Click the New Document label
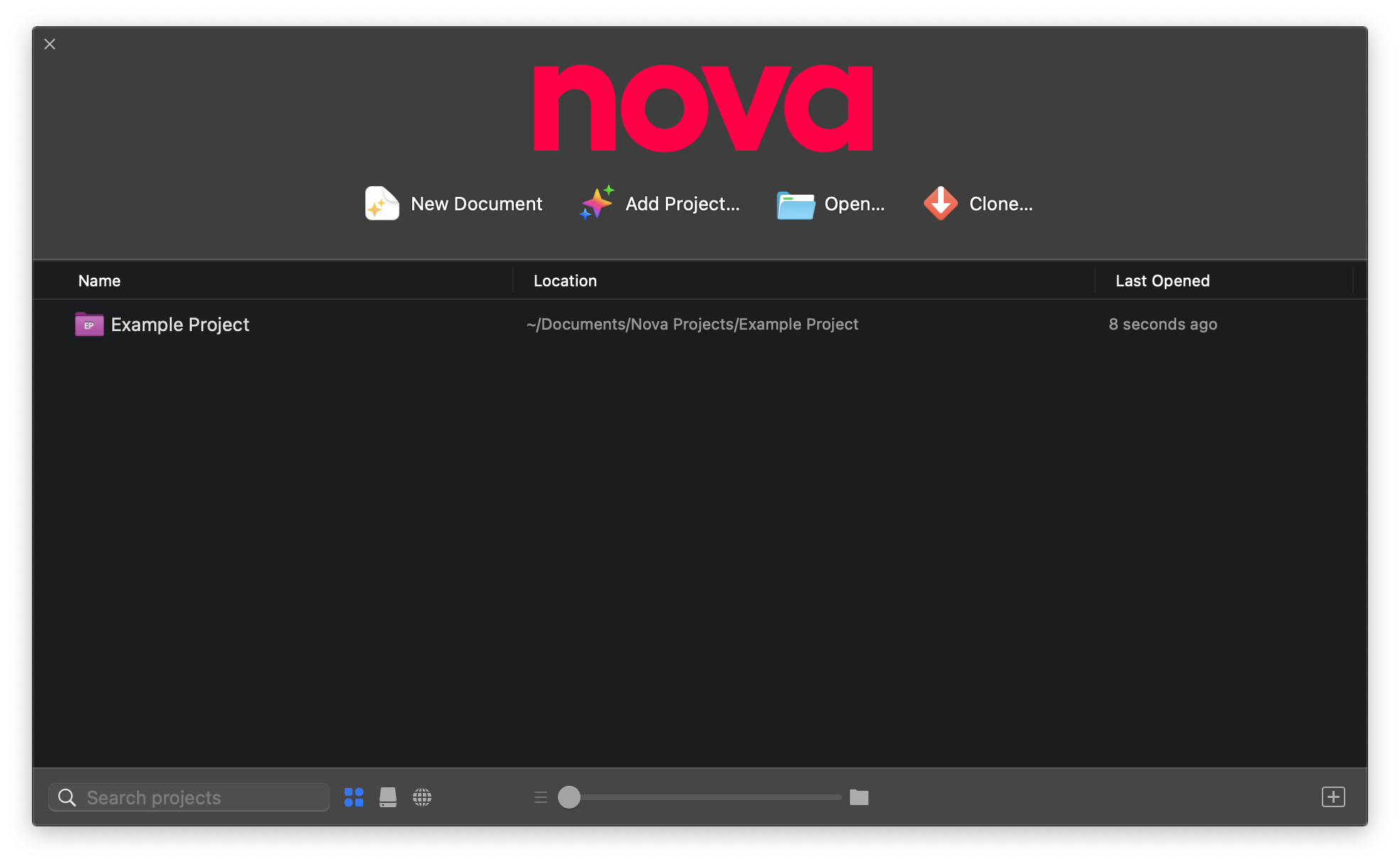 tap(476, 204)
